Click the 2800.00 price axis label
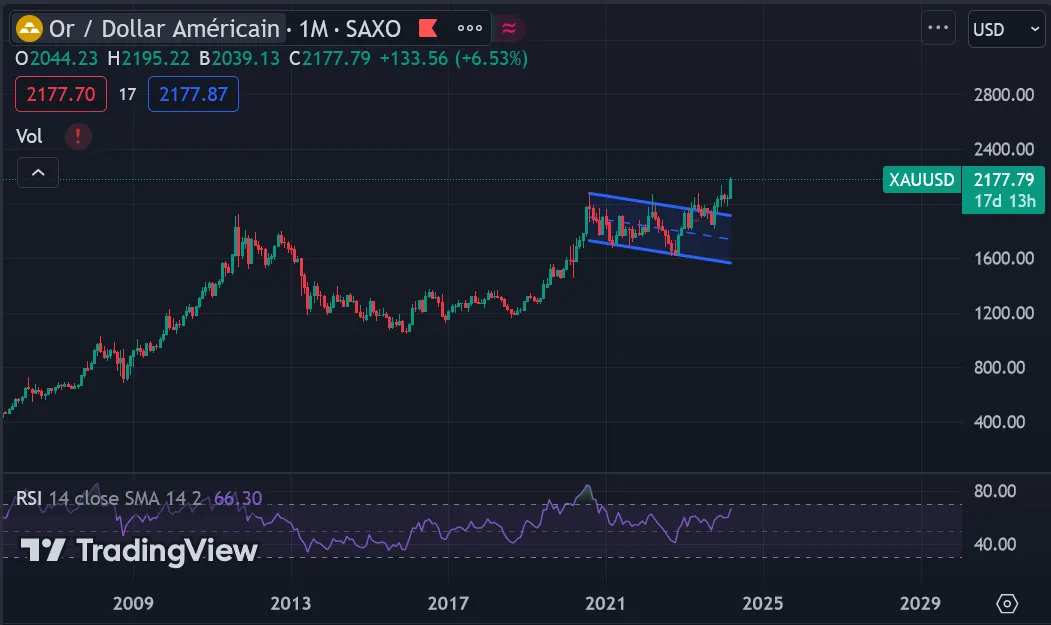Image resolution: width=1051 pixels, height=625 pixels. 1003,95
